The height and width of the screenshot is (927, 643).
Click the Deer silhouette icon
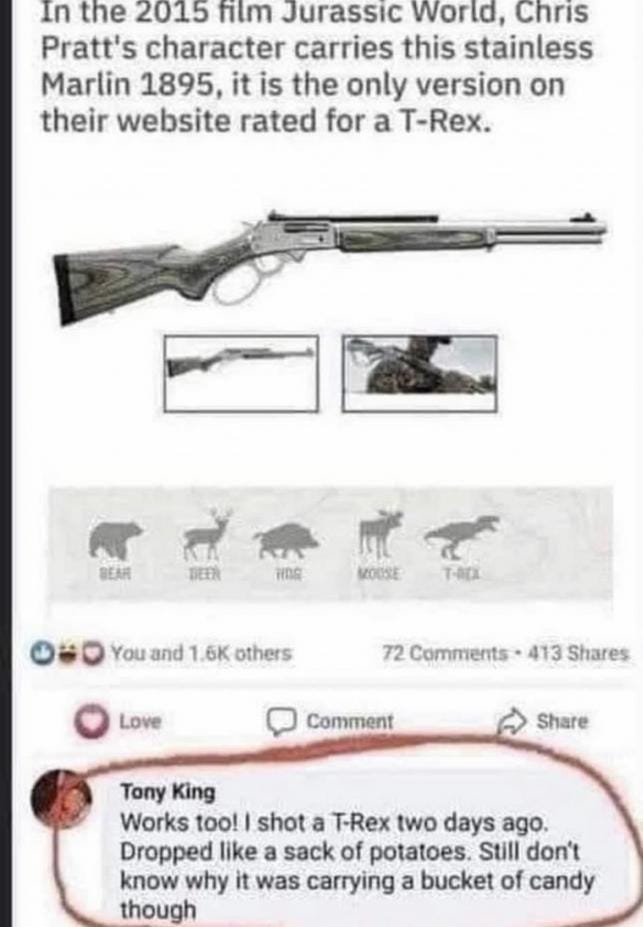206,533
